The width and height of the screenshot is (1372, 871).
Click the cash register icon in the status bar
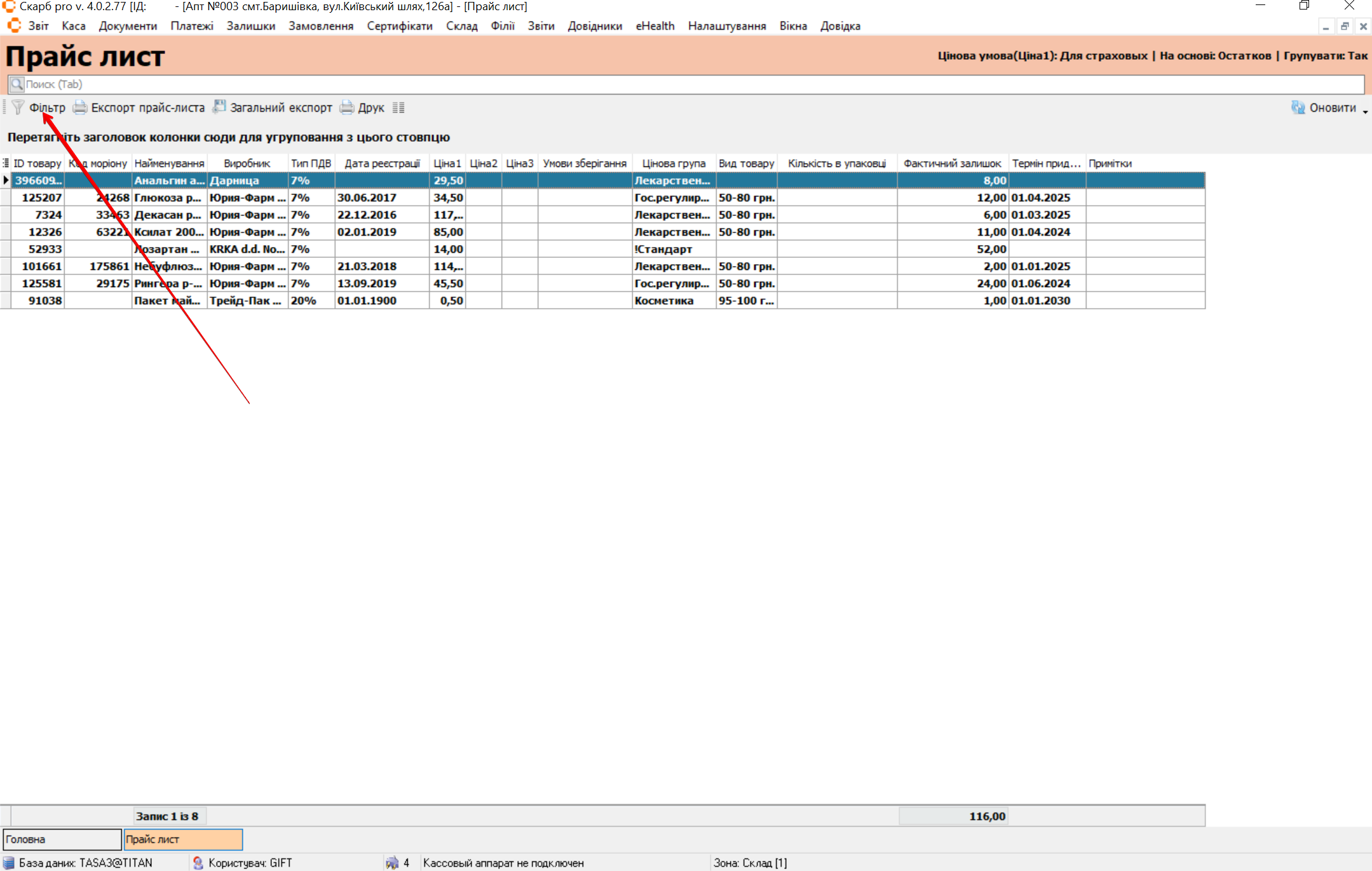point(392,863)
